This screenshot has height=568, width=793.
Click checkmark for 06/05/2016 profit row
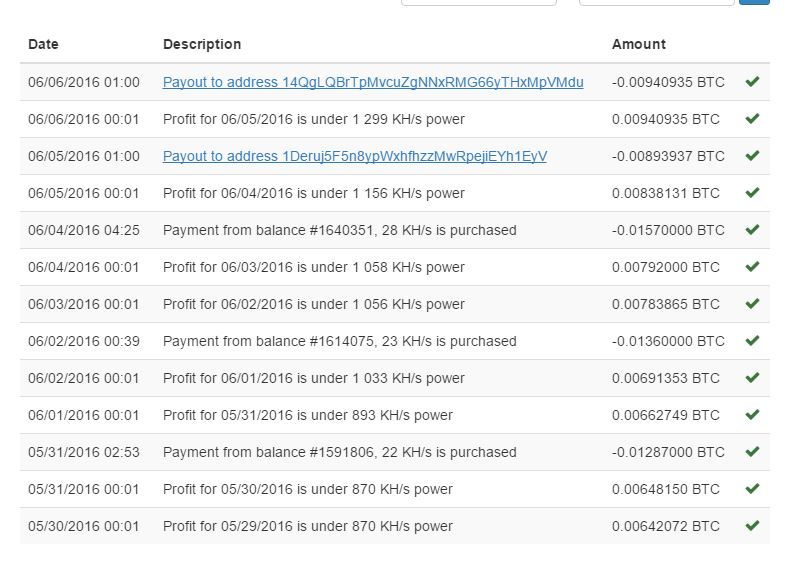pos(752,119)
